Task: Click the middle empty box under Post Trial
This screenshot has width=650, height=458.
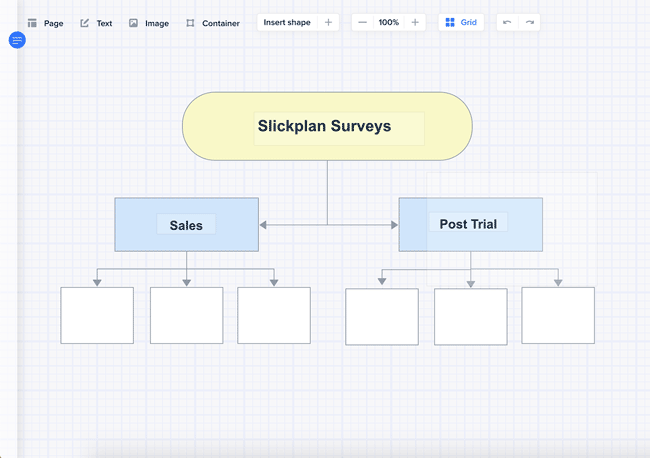Action: (470, 316)
